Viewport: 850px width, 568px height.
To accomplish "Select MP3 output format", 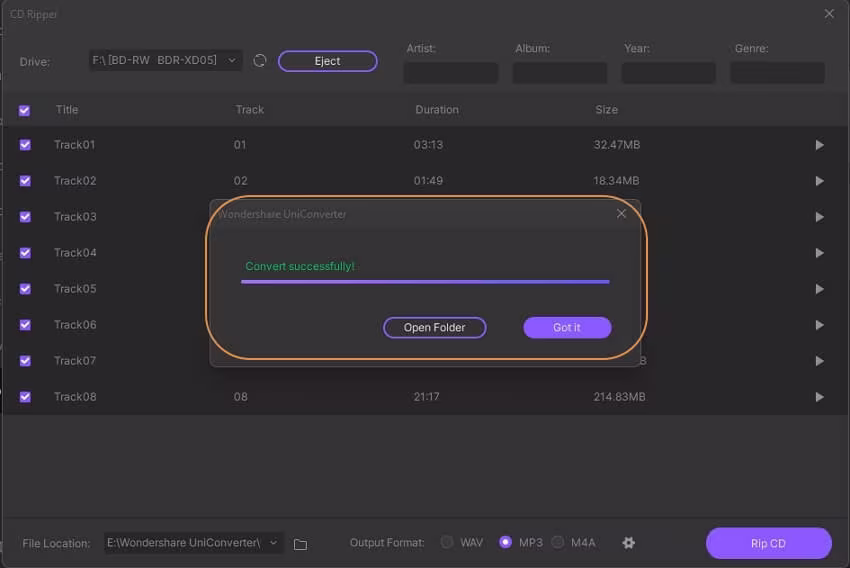I will tap(505, 542).
